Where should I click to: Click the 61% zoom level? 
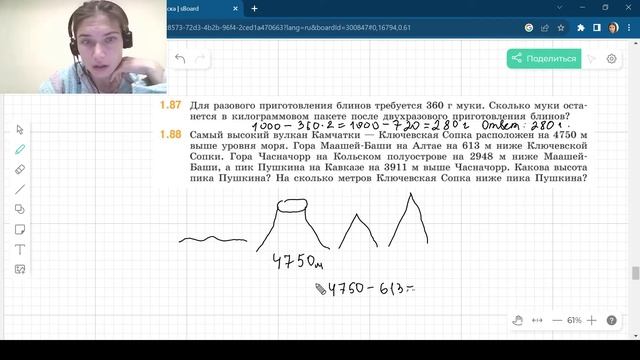coord(574,320)
